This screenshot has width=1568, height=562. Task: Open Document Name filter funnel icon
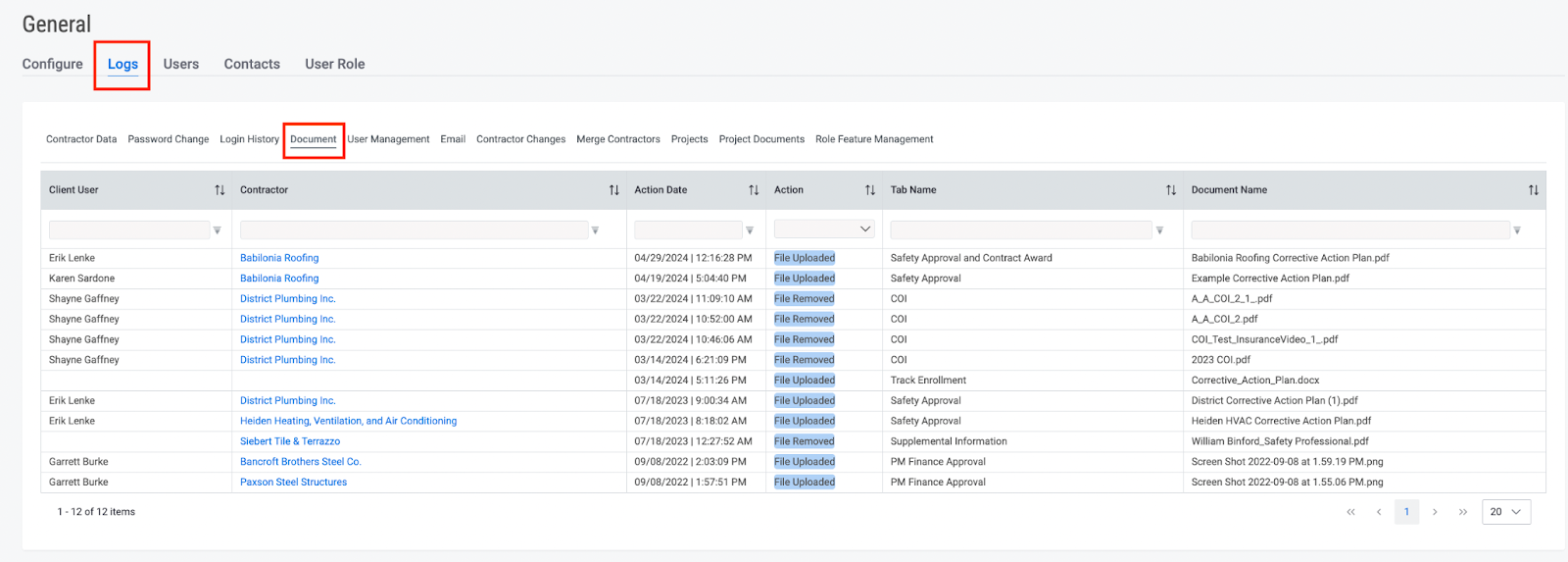1517,230
